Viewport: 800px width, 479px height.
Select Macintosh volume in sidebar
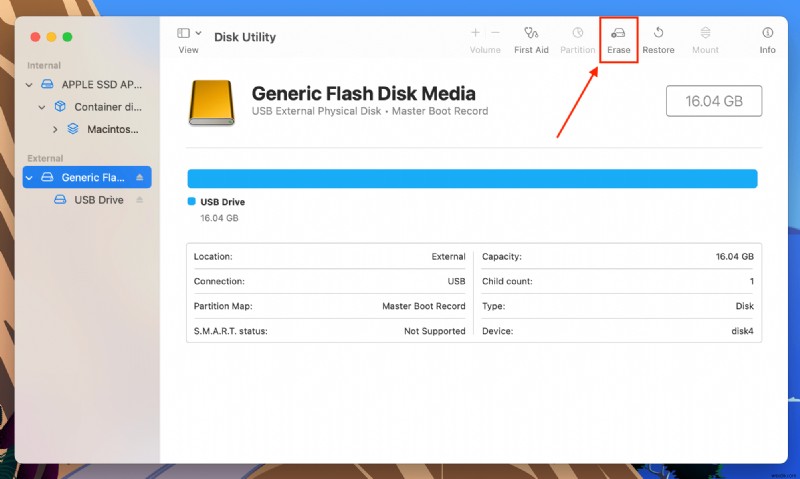pos(87,130)
